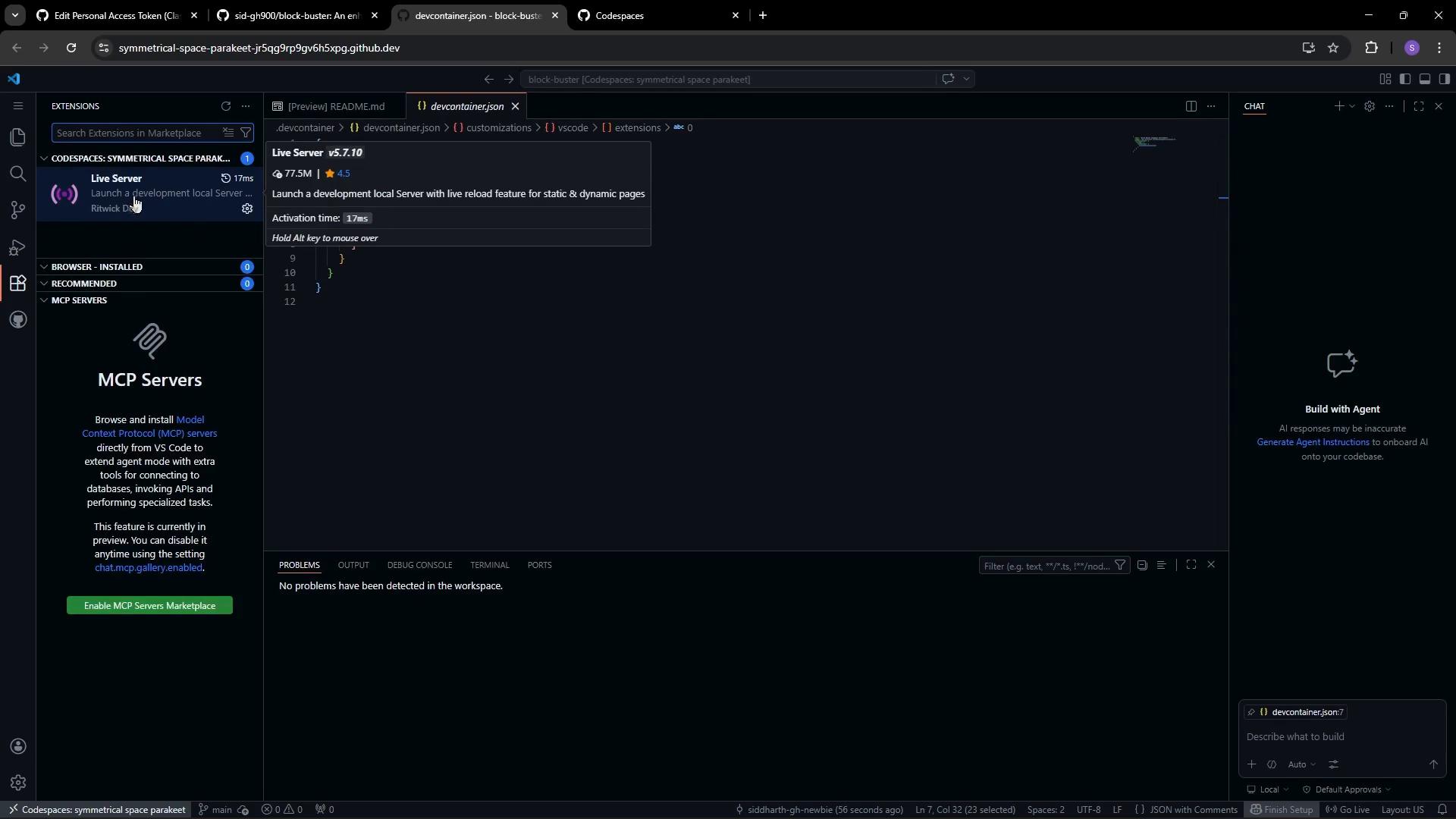Focus the Describe what to build input
Viewport: 1456px width, 819px height.
(x=1342, y=737)
